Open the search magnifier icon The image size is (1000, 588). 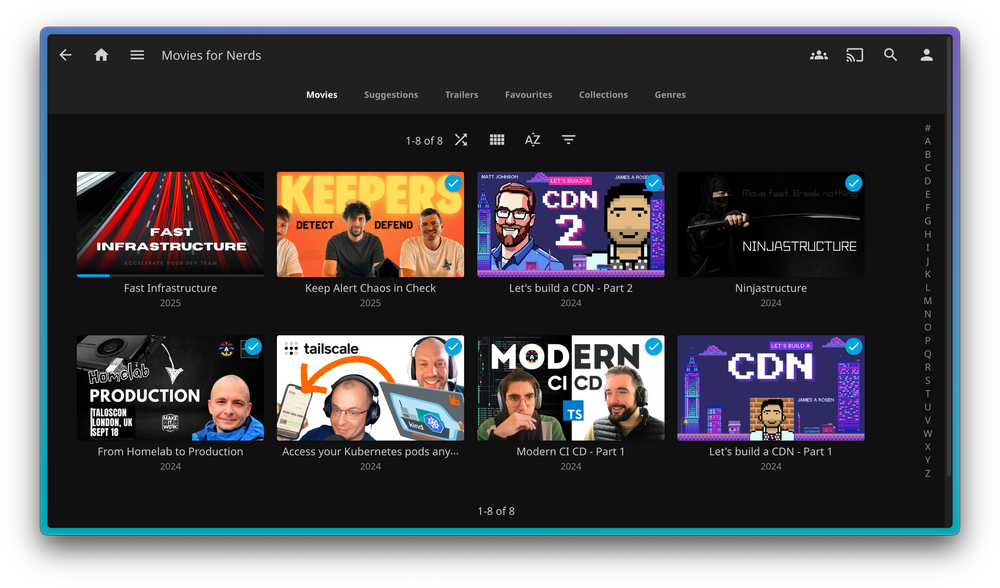point(890,55)
